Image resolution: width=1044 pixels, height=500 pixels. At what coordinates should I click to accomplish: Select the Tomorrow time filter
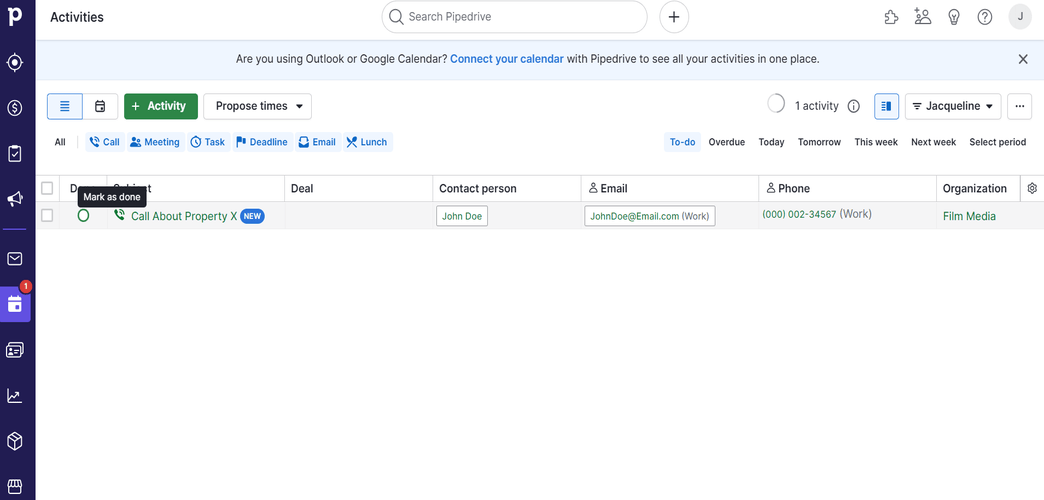pyautogui.click(x=819, y=142)
